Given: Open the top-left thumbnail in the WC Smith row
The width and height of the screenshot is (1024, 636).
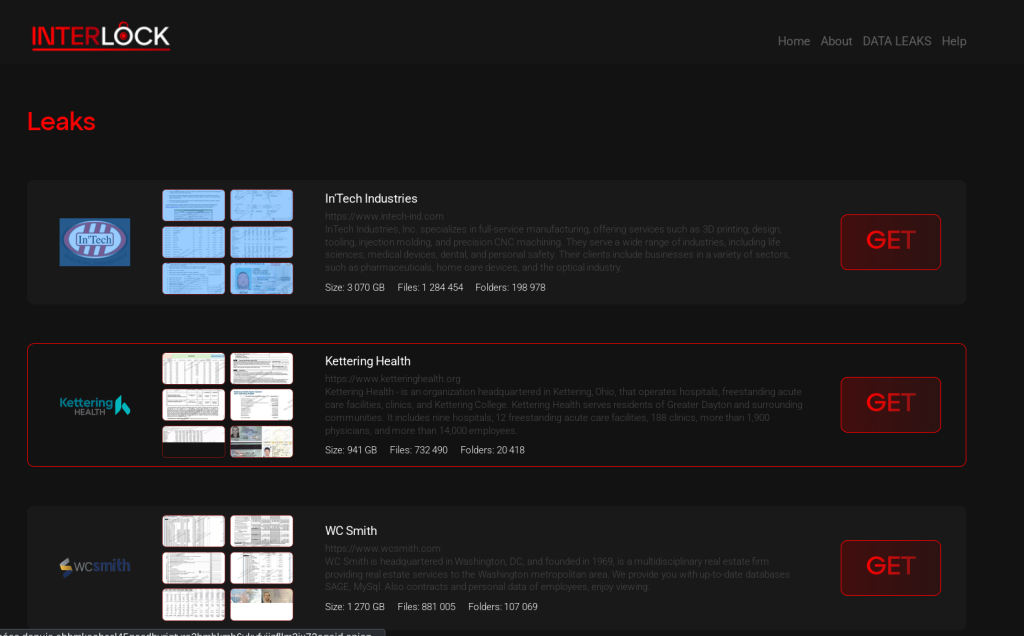Looking at the screenshot, I should (193, 532).
